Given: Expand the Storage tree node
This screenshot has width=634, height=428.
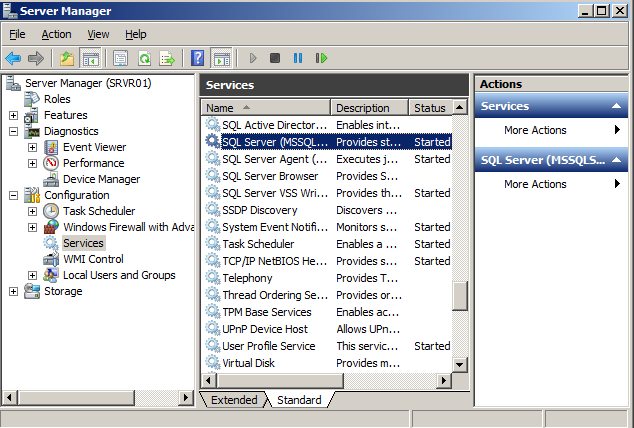Looking at the screenshot, I should 13,291.
